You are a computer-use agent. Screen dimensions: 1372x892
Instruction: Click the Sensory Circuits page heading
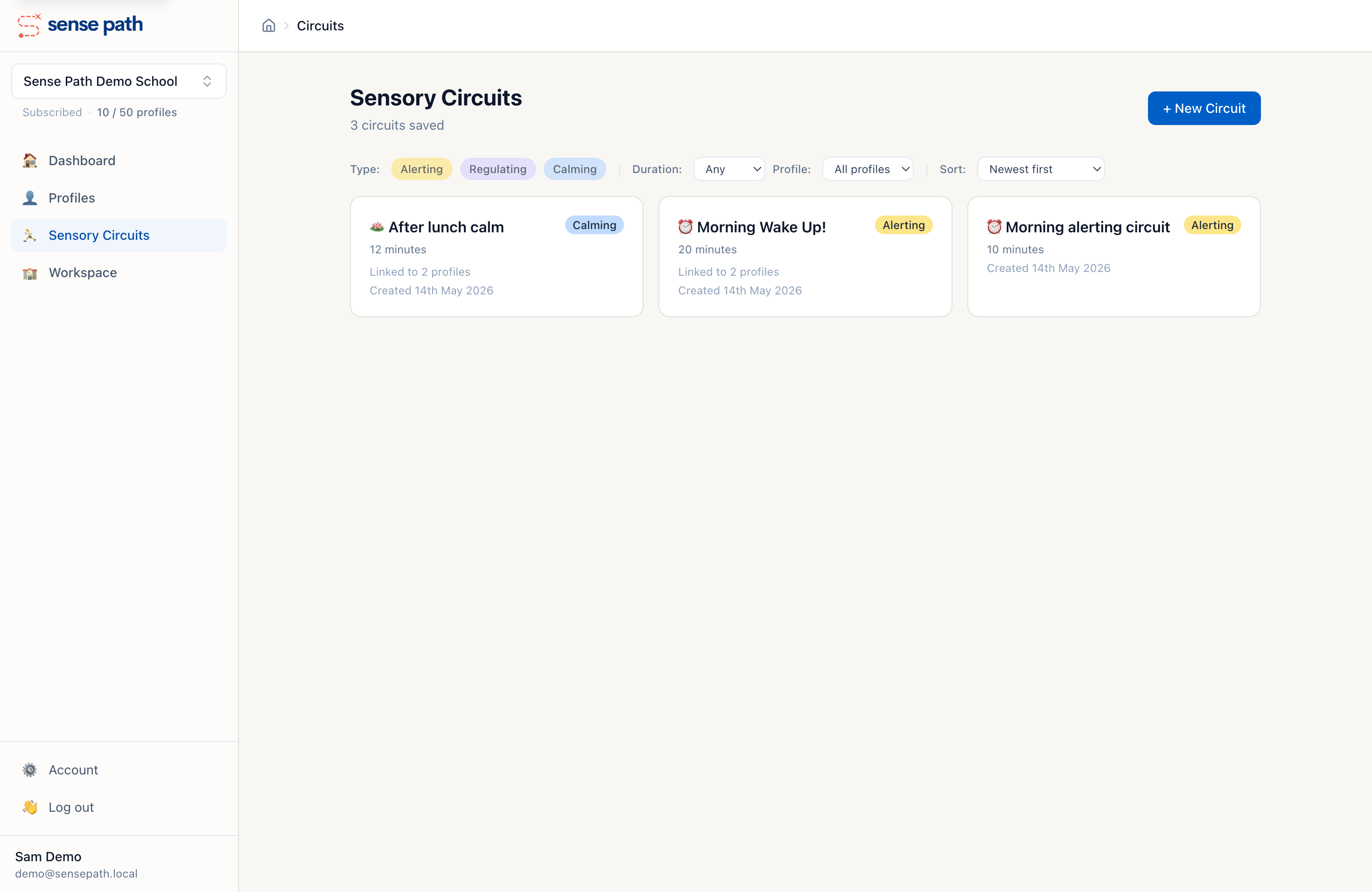pos(436,98)
